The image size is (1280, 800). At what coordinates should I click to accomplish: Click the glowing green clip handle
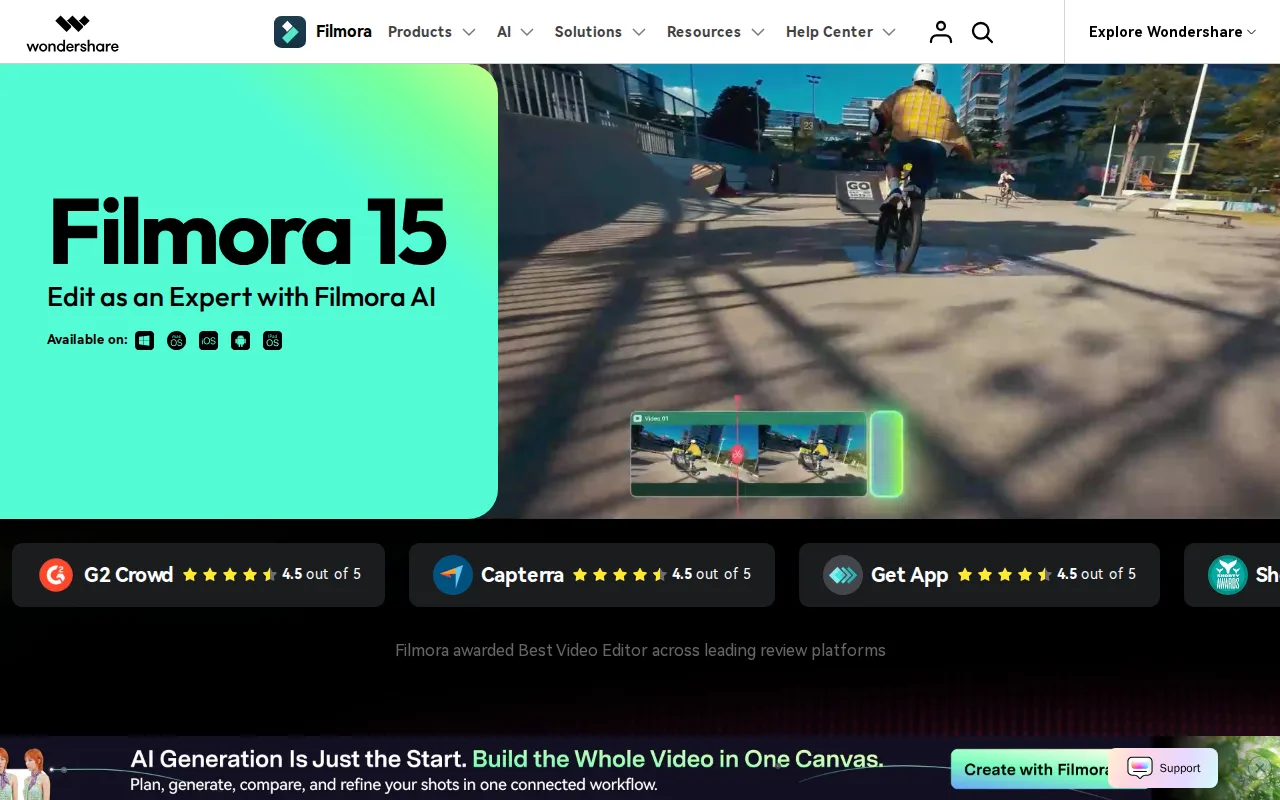tap(886, 454)
